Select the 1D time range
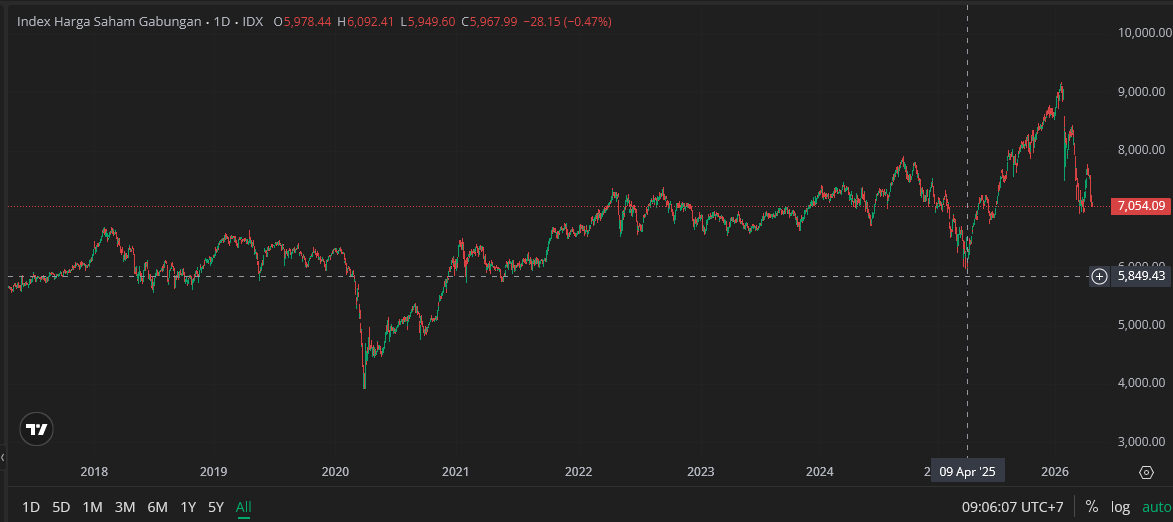 click(31, 507)
